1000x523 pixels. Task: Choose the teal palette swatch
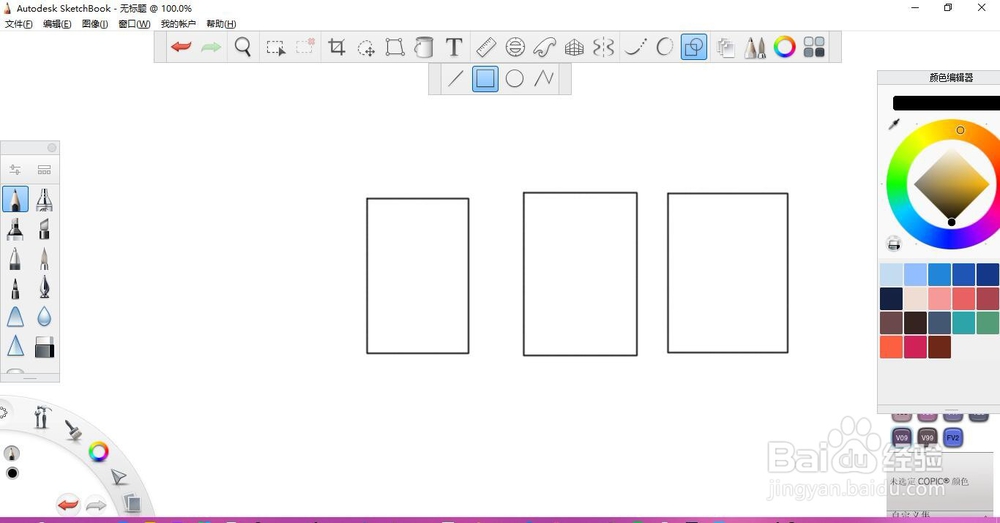[x=964, y=323]
